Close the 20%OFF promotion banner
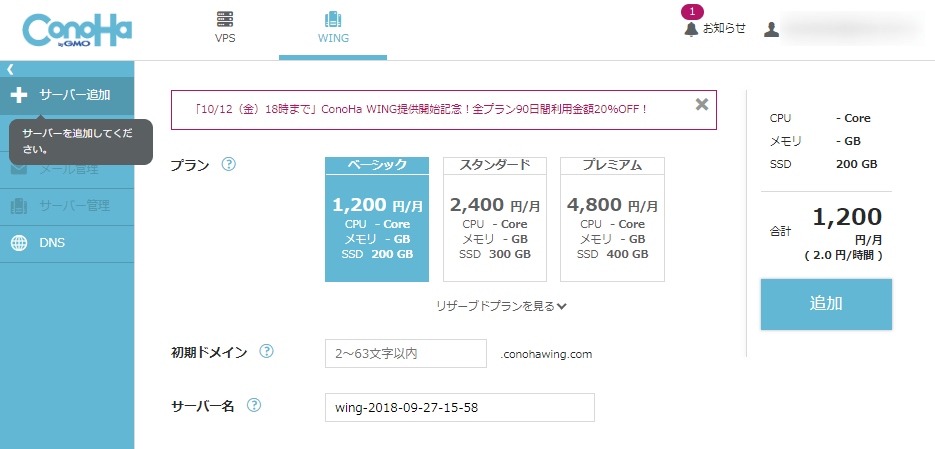Viewport: 935px width, 449px height. pyautogui.click(x=702, y=104)
